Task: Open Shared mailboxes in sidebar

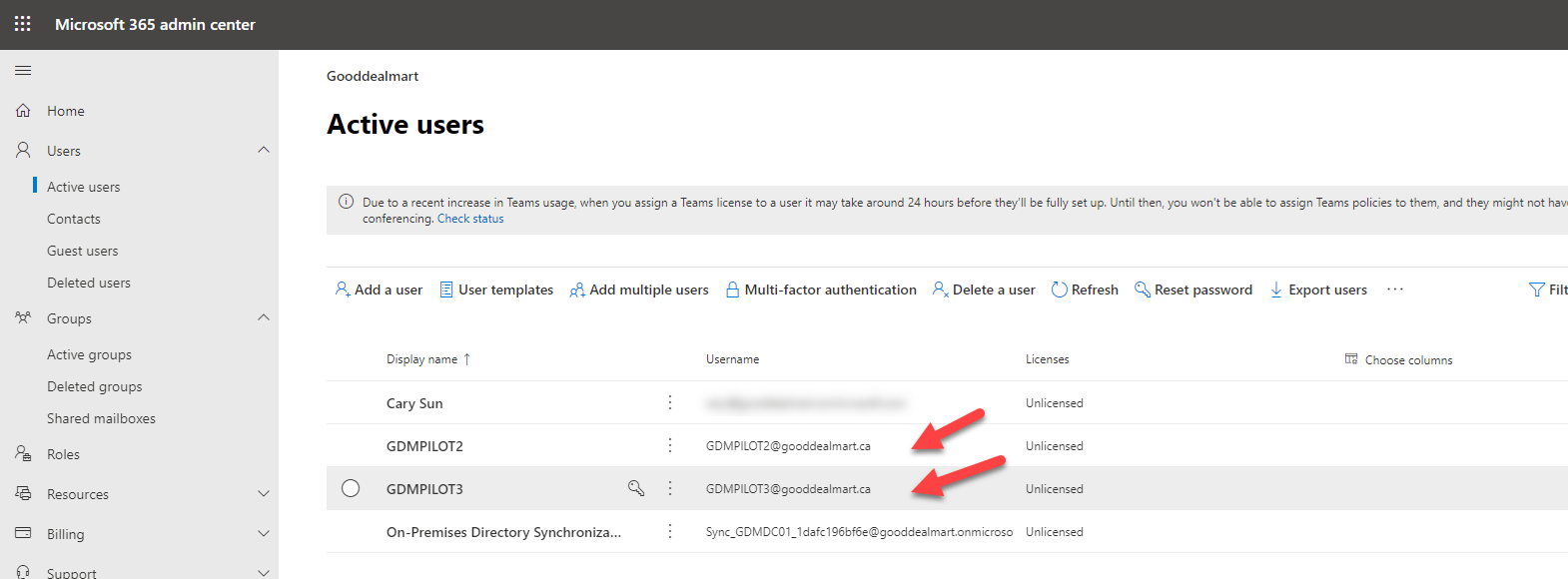Action: coord(101,418)
